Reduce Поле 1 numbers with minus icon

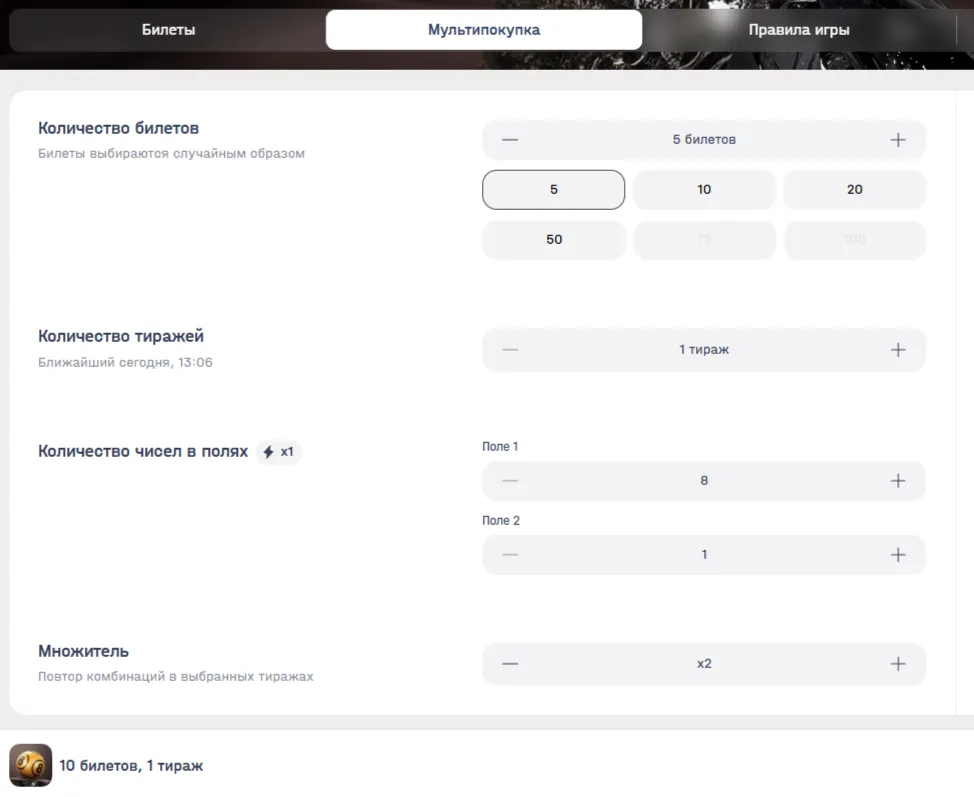[x=510, y=481]
